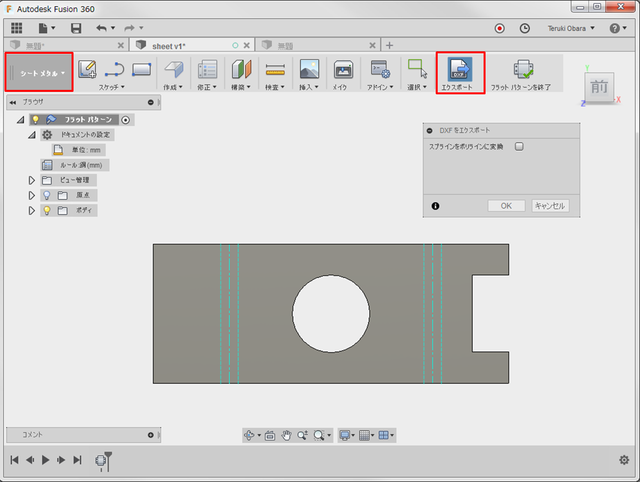Screen dimensions: 640x482
Task: Click the flange icon above 作成
Action: [x=174, y=69]
